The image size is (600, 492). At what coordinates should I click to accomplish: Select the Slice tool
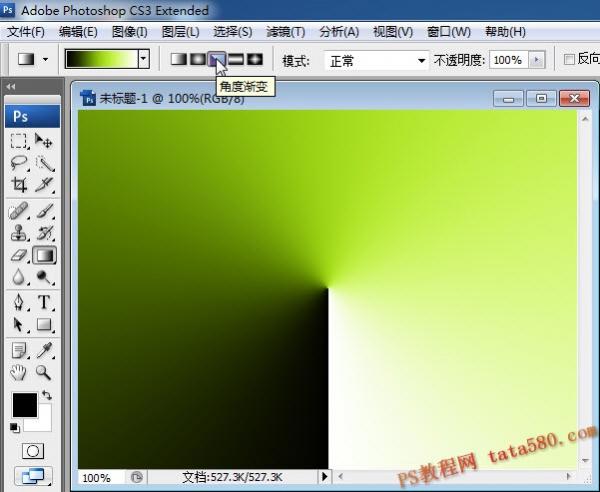(44, 185)
